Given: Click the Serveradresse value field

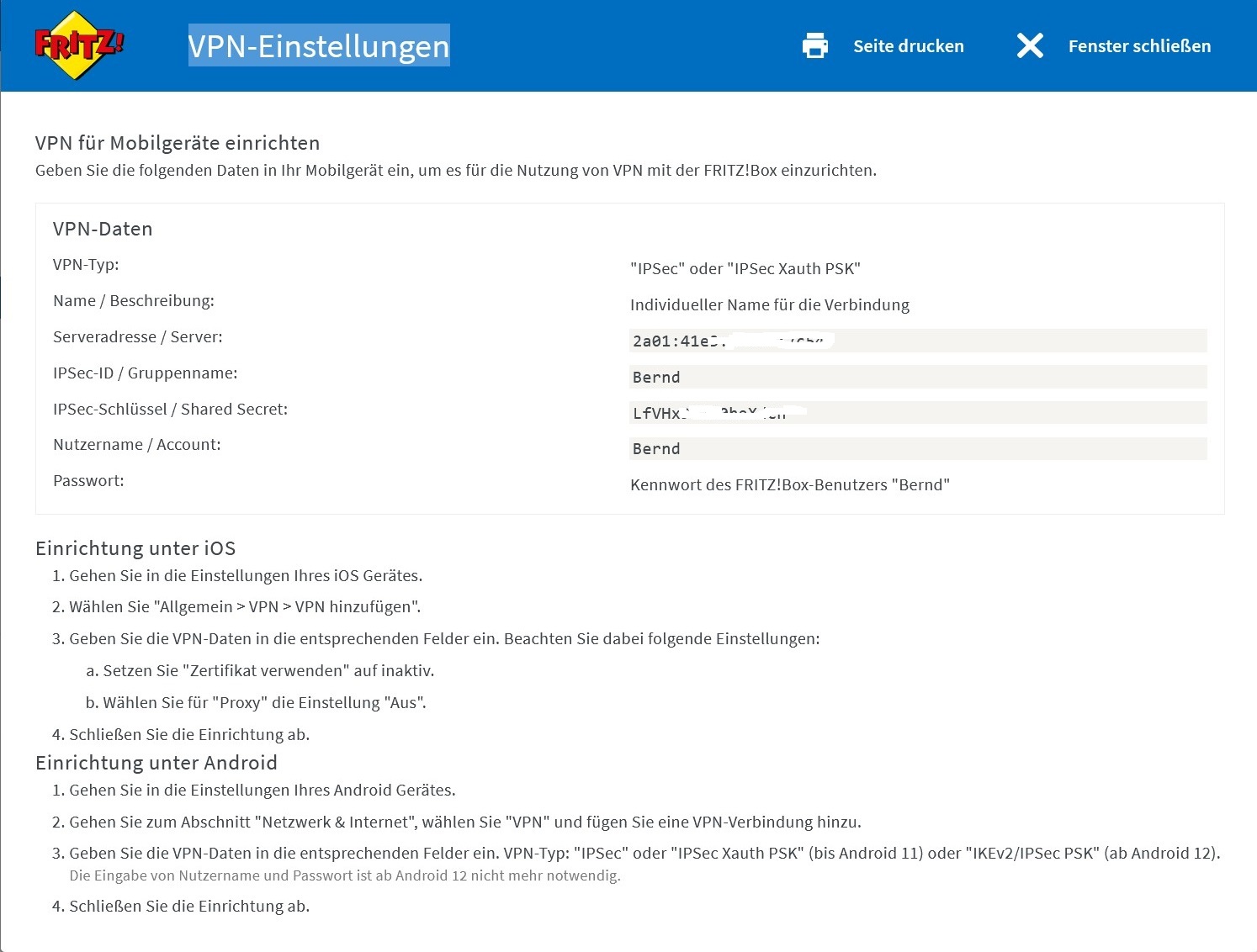Looking at the screenshot, I should click(x=918, y=341).
